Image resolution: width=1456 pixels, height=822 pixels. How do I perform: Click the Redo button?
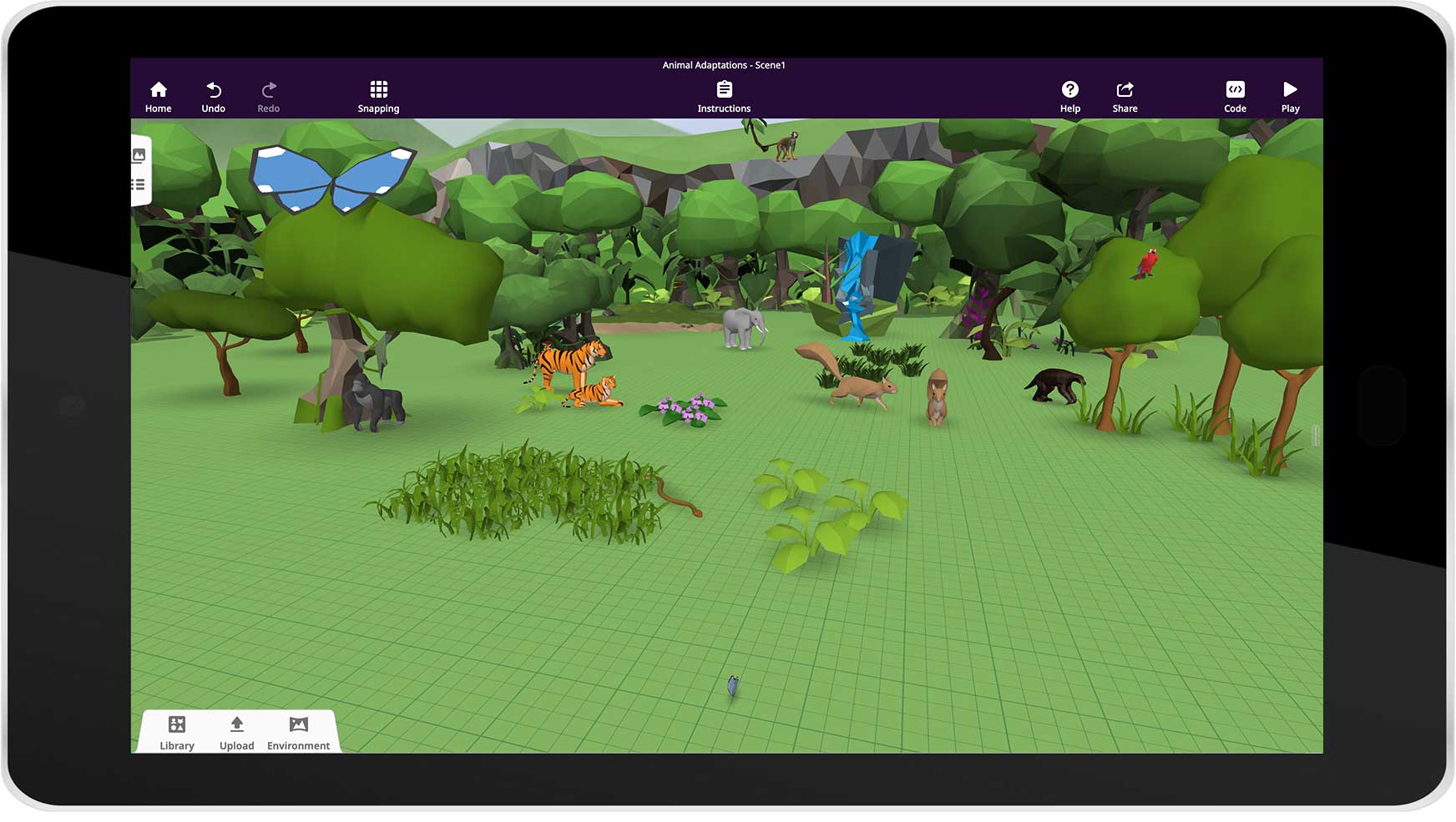[x=268, y=97]
